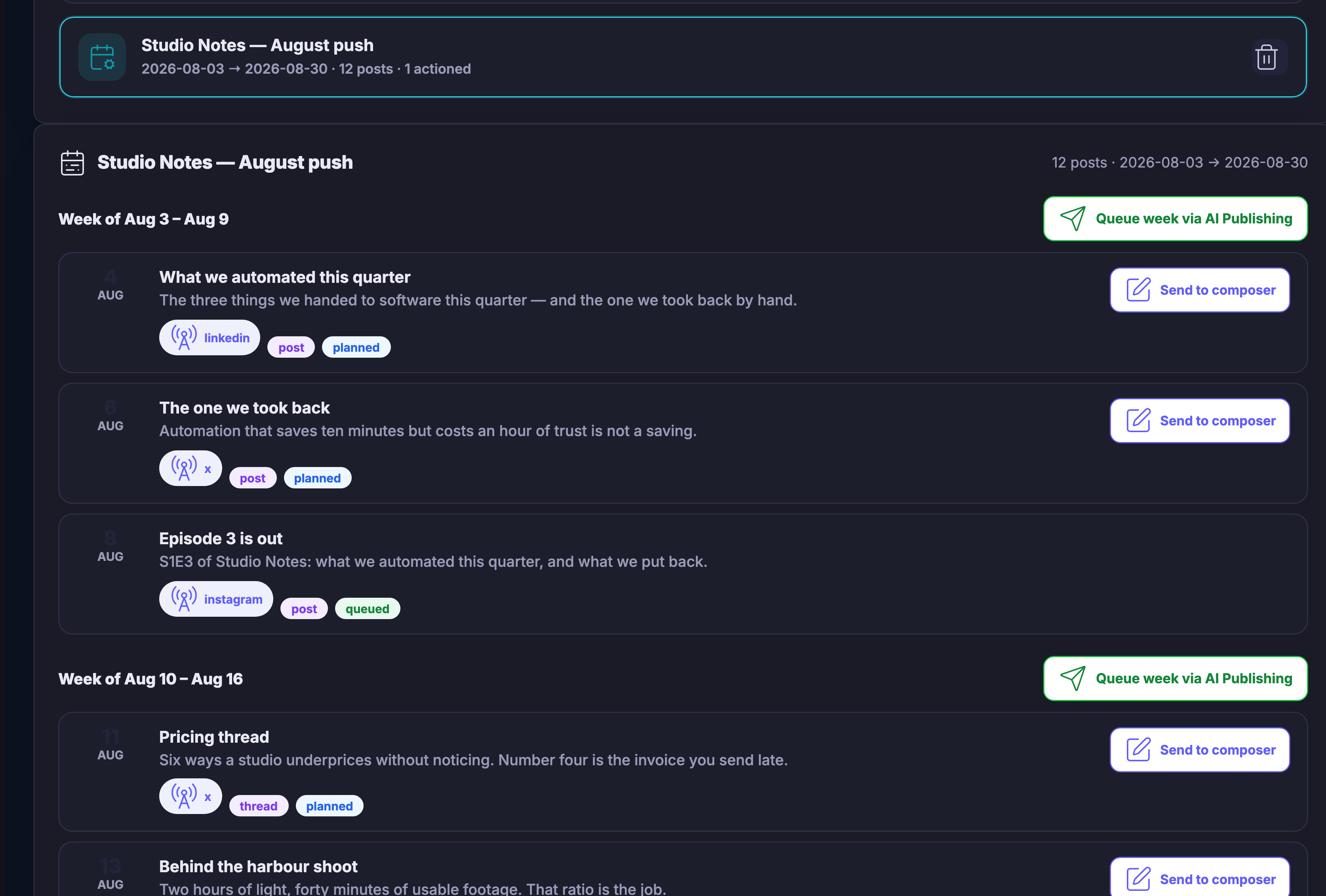Click the edit icon on 'What we automated' row
1326x896 pixels.
point(1138,290)
